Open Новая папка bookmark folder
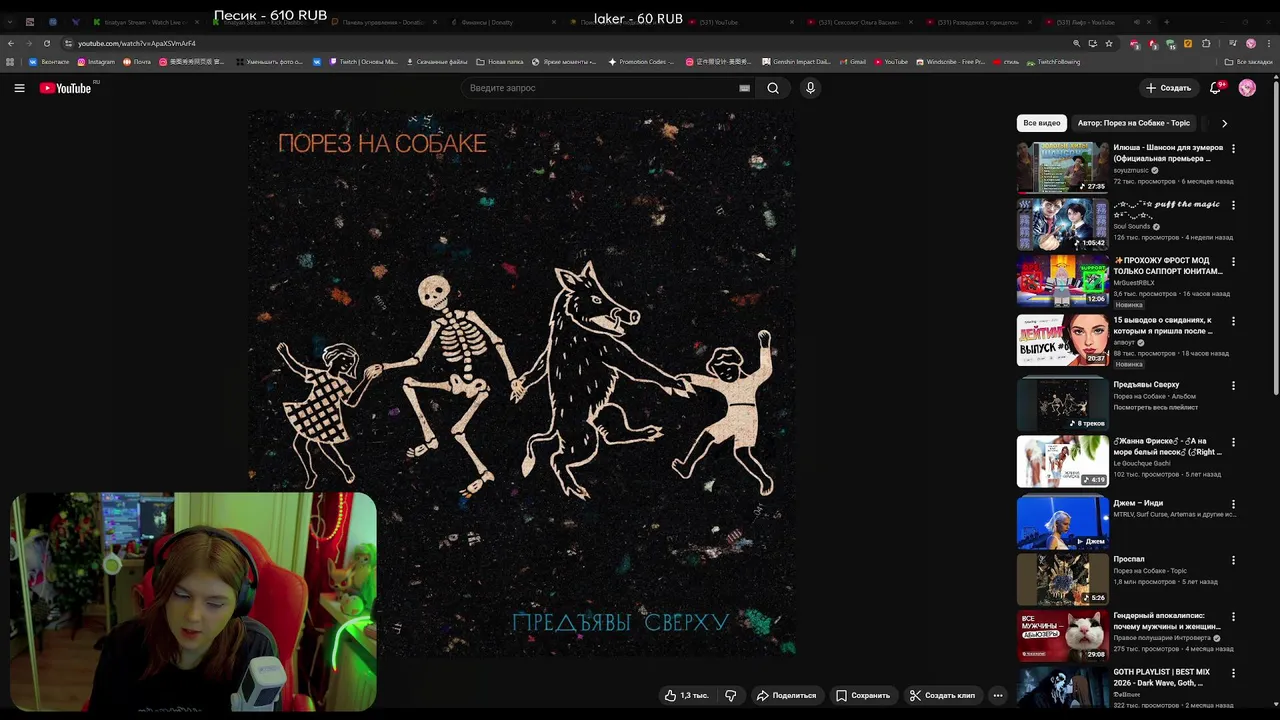 pos(500,62)
